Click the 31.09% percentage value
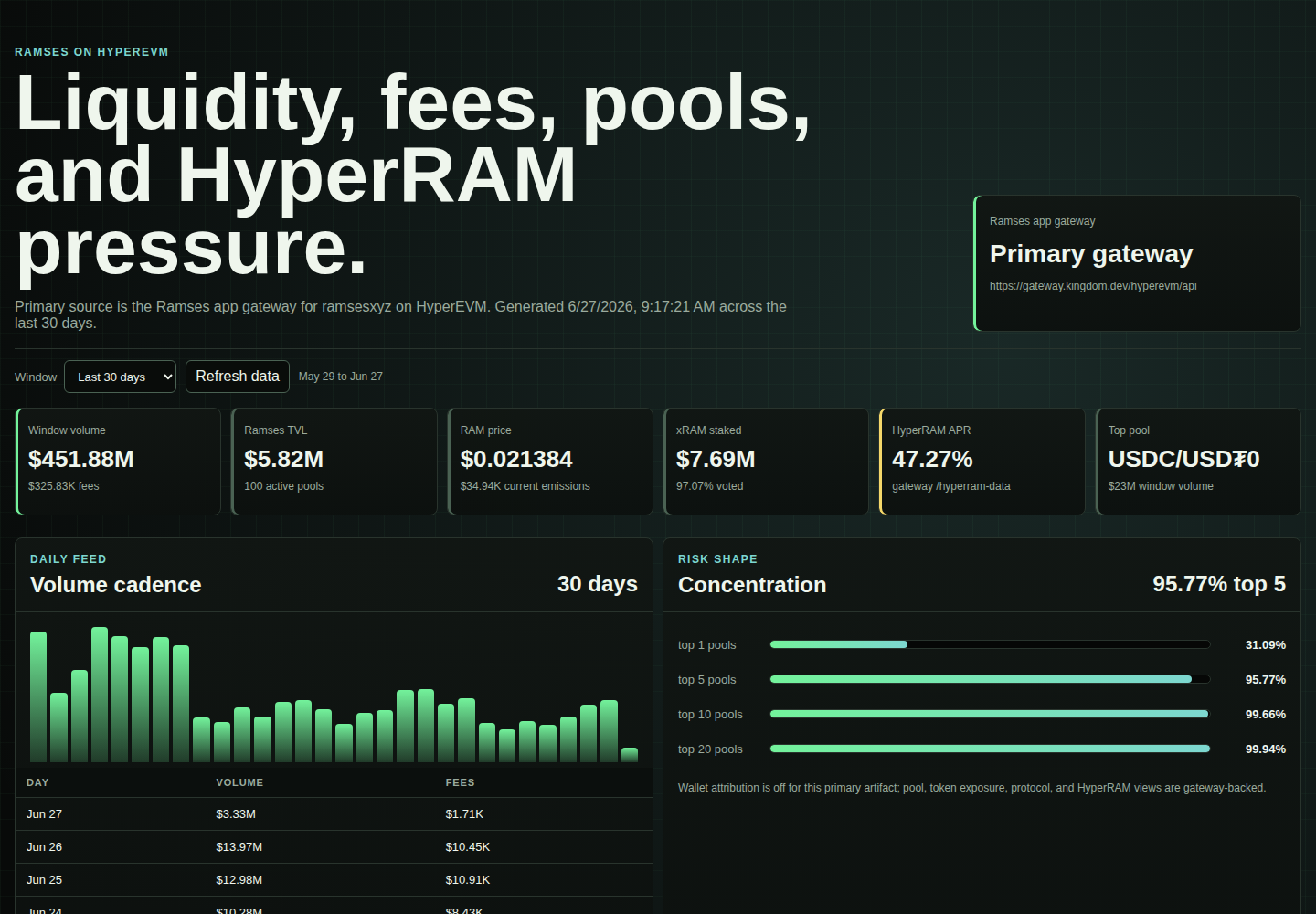Viewport: 1316px width, 914px height. pyautogui.click(x=1266, y=645)
